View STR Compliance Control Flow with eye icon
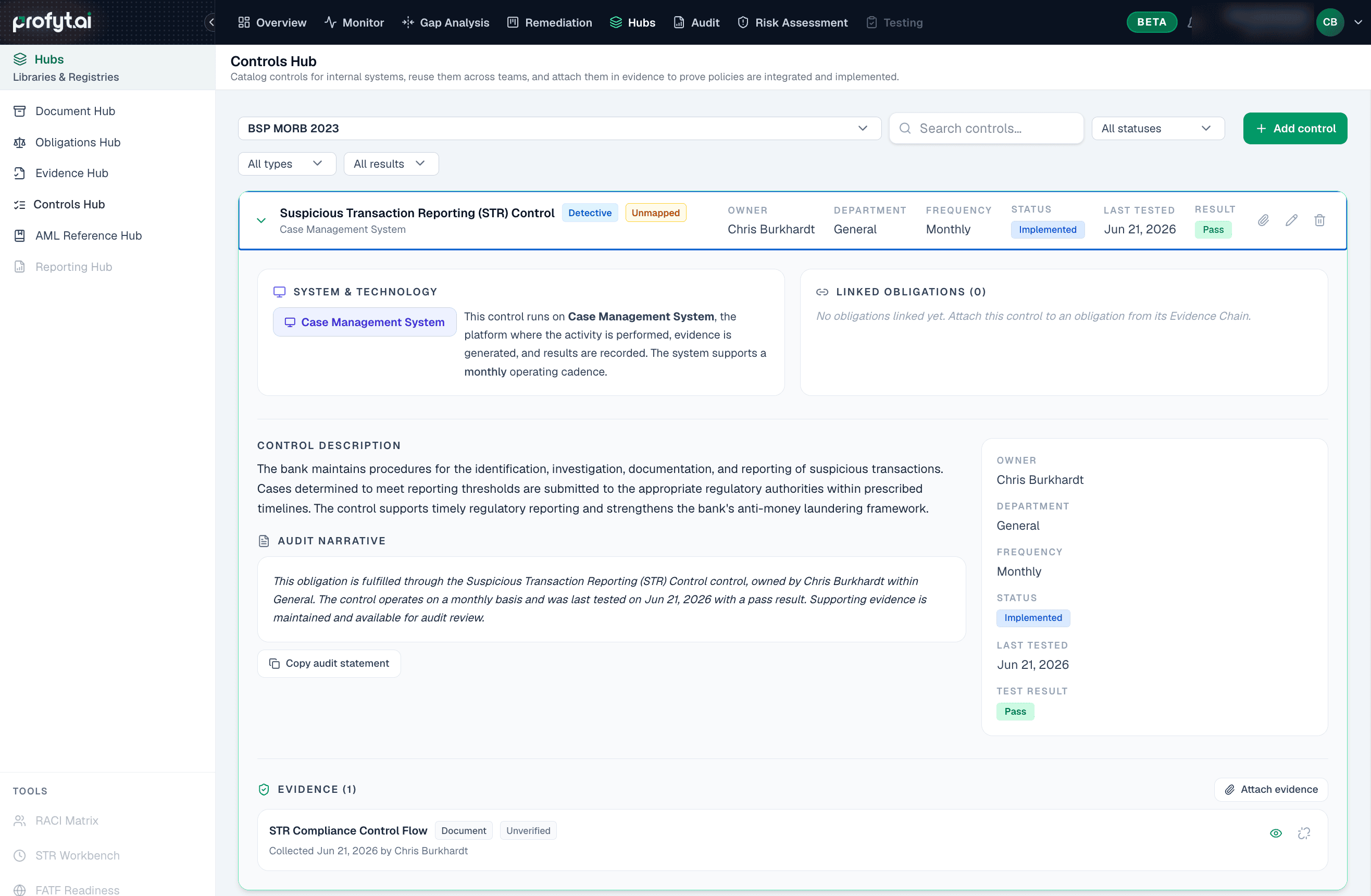 coord(1275,833)
